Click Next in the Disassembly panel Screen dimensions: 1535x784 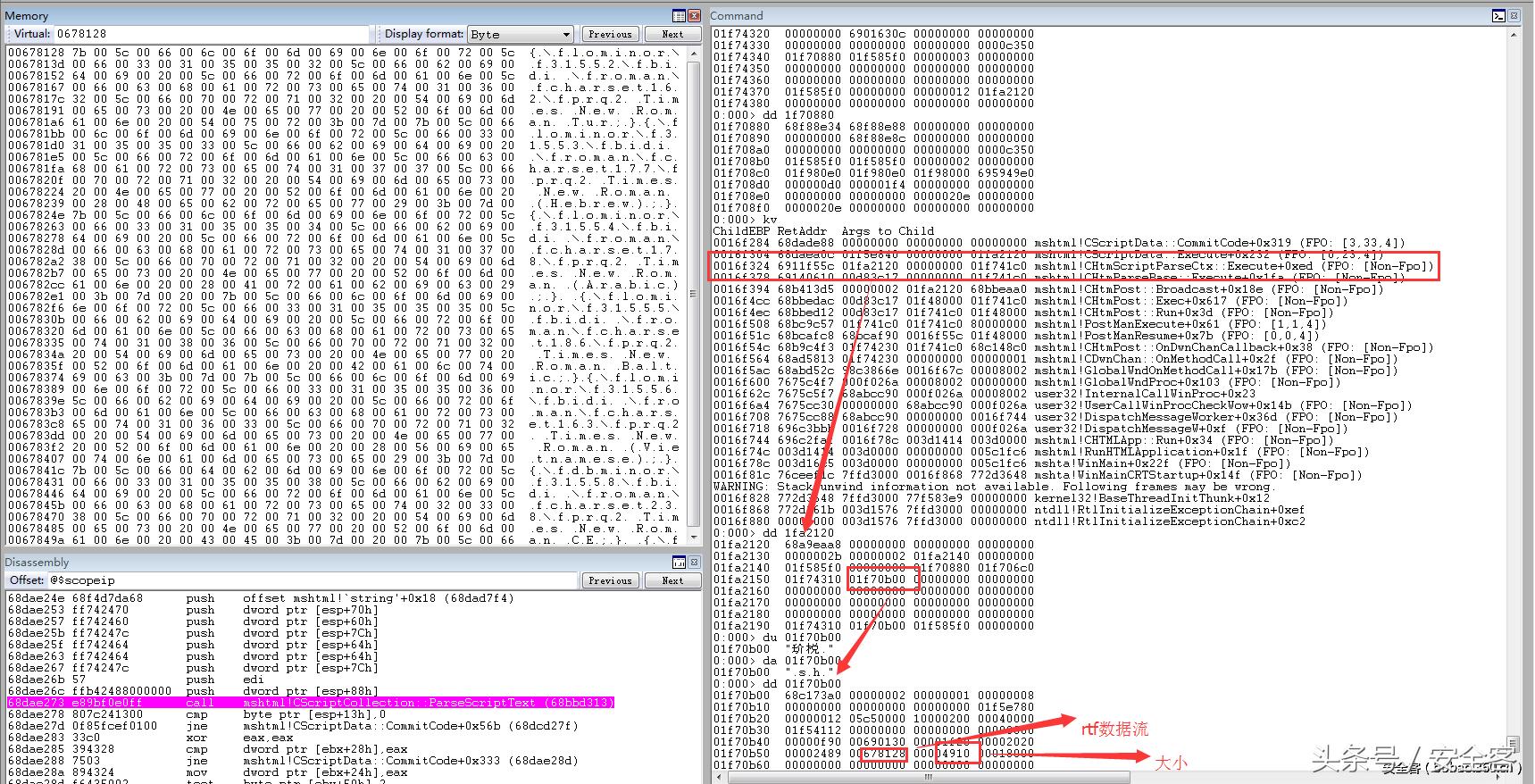pyautogui.click(x=672, y=580)
